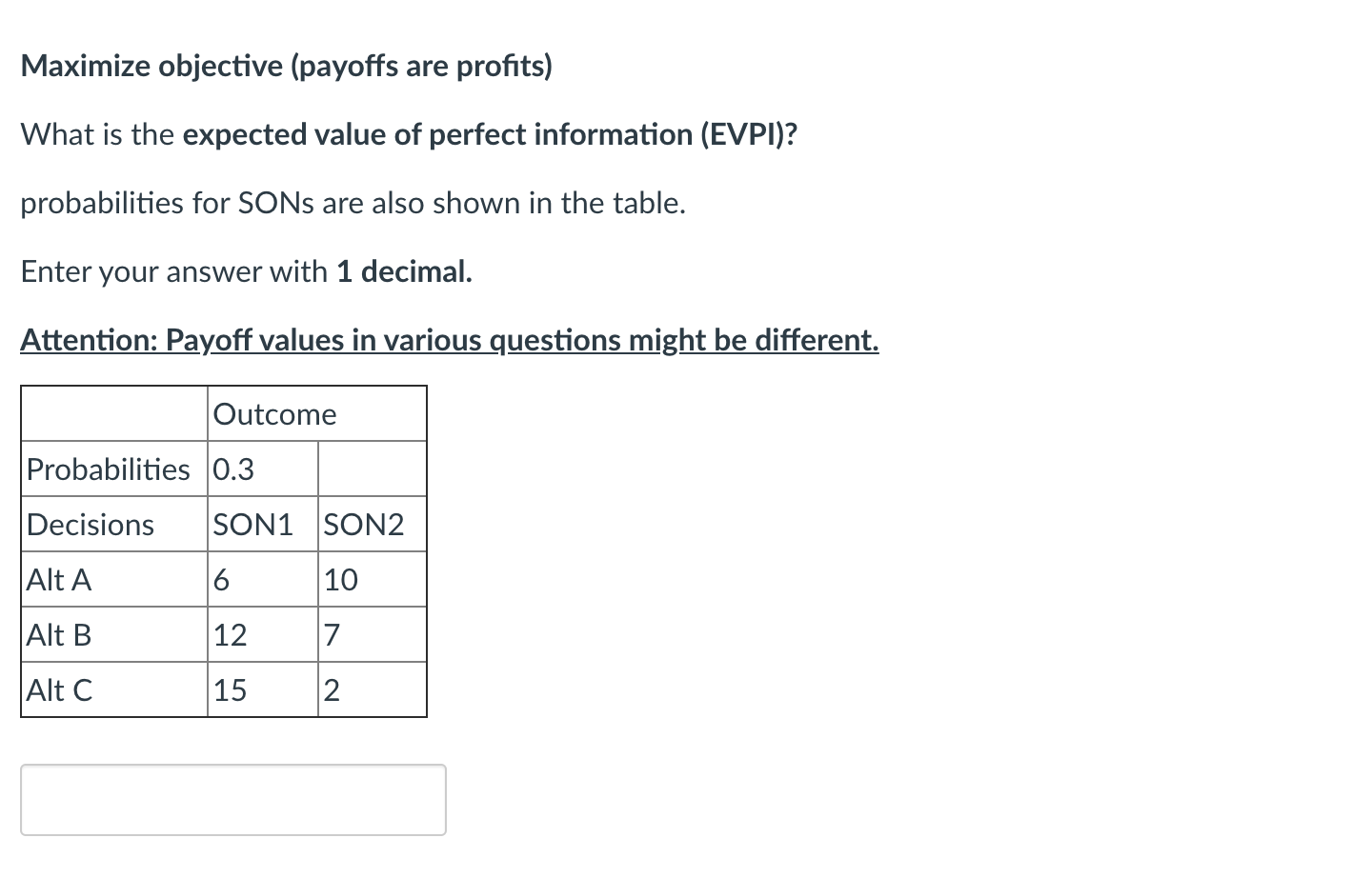Select the cell containing value 10

(x=340, y=579)
